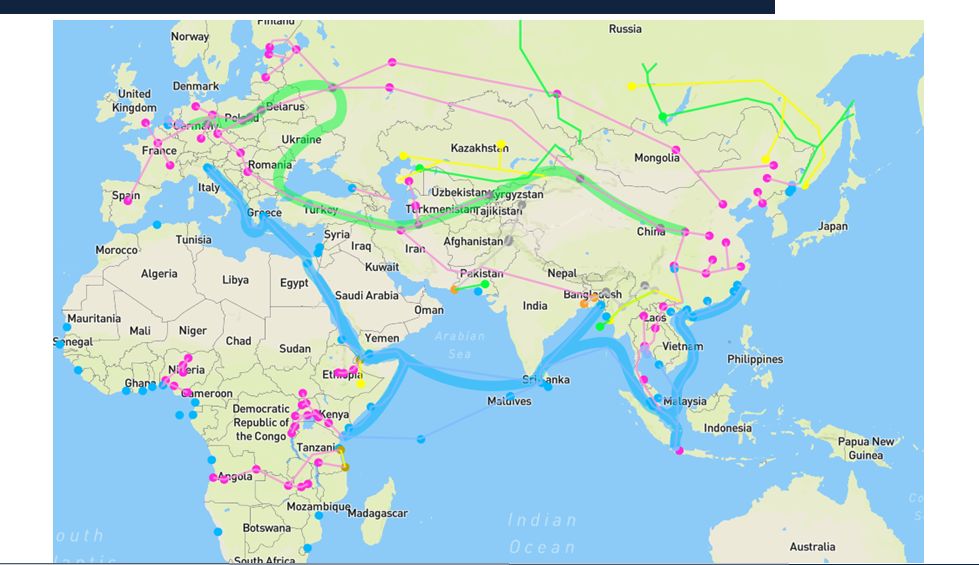Viewport: 979px width, 565px height.
Task: Select the Philippines country label
Action: [x=755, y=359]
